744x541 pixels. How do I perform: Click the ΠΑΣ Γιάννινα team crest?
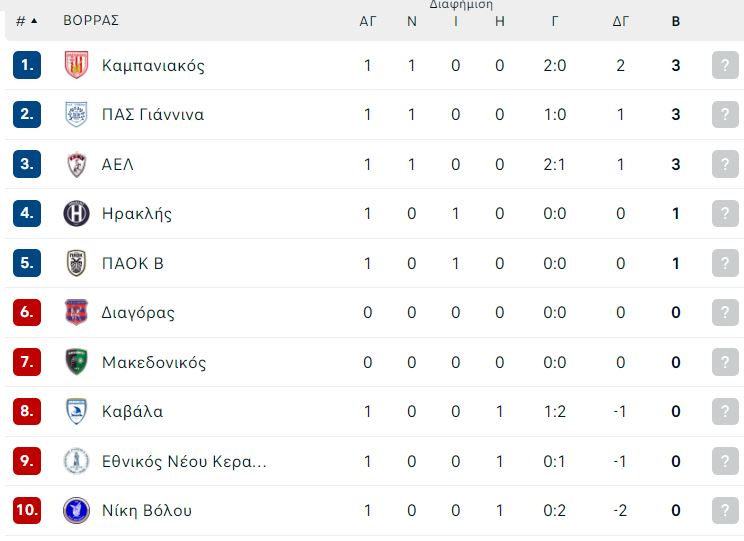[76, 114]
